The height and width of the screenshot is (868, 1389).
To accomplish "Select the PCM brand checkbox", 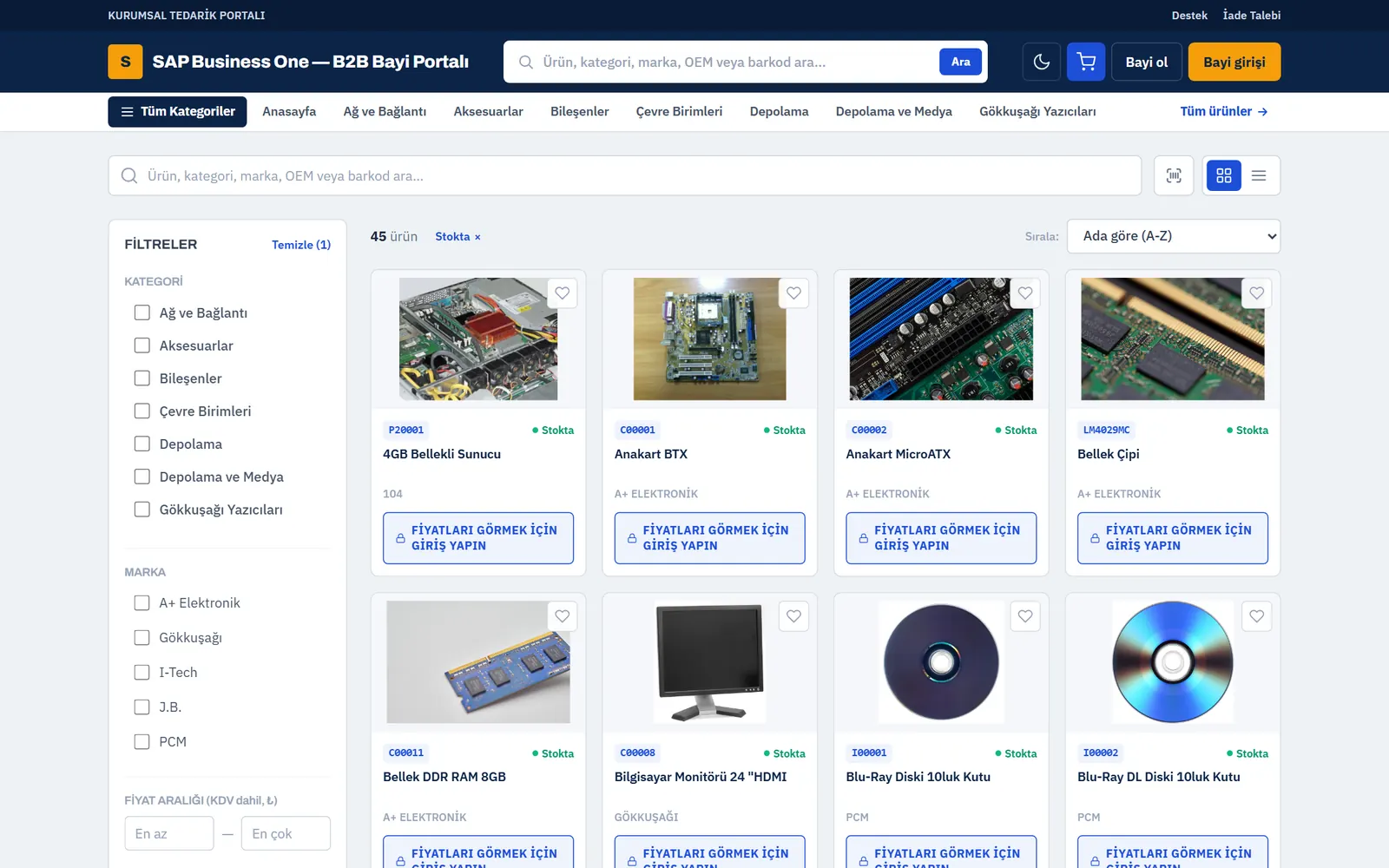I will point(142,741).
